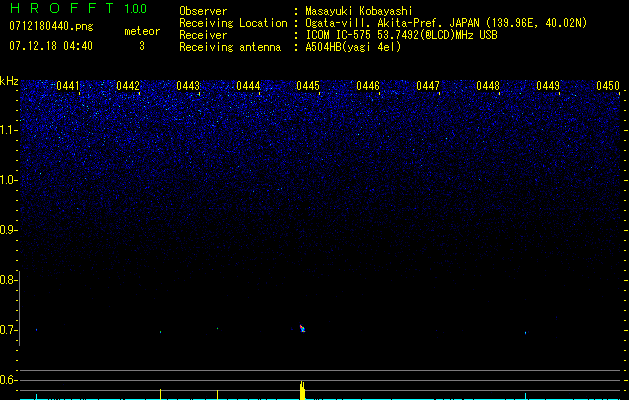This screenshot has height=400, width=629.
Task: Click the 1.0 frequency axis label
Action: coord(9,180)
